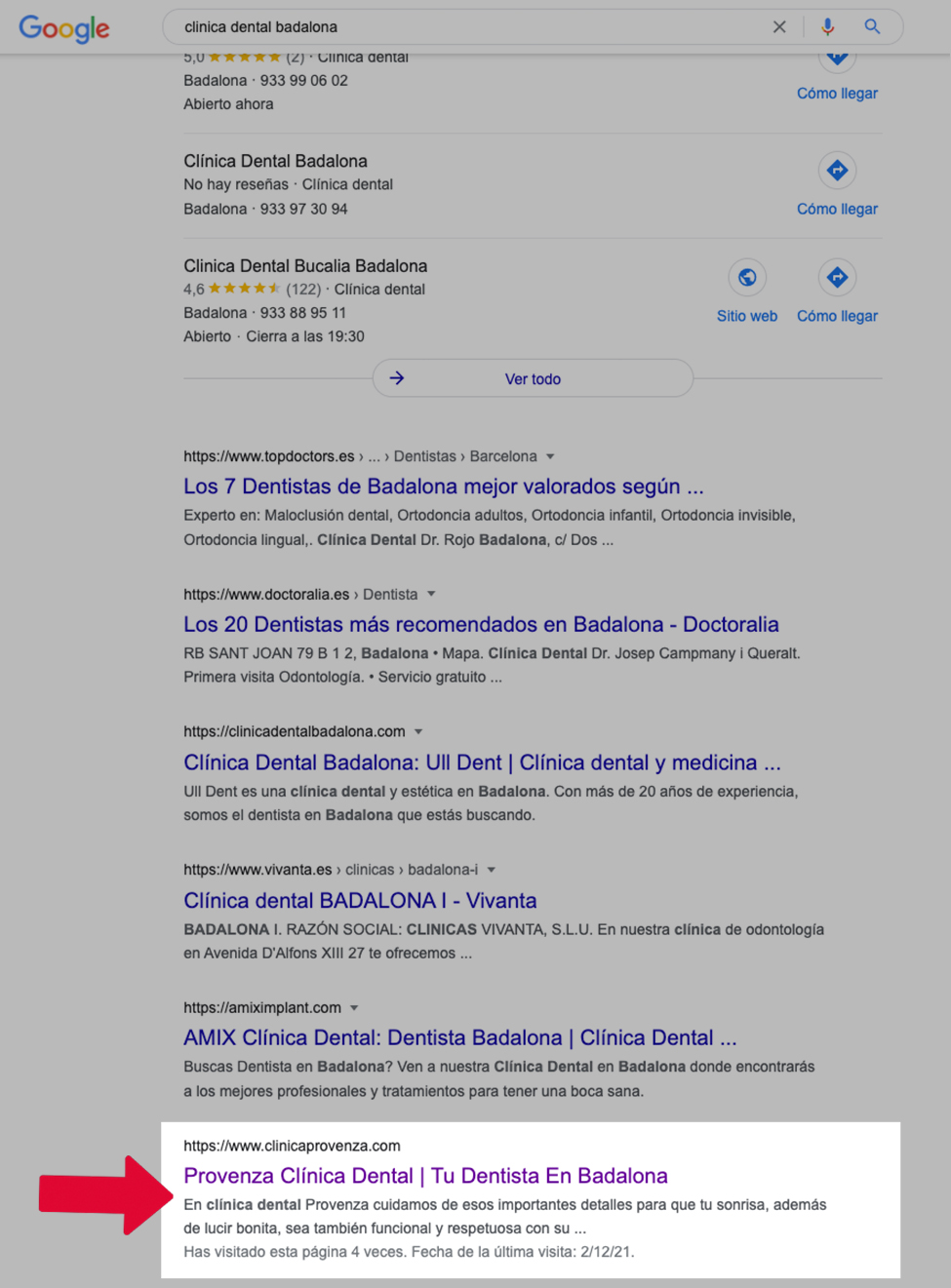Expand doctoralia.es result options arrow
951x1288 pixels.
tap(431, 594)
